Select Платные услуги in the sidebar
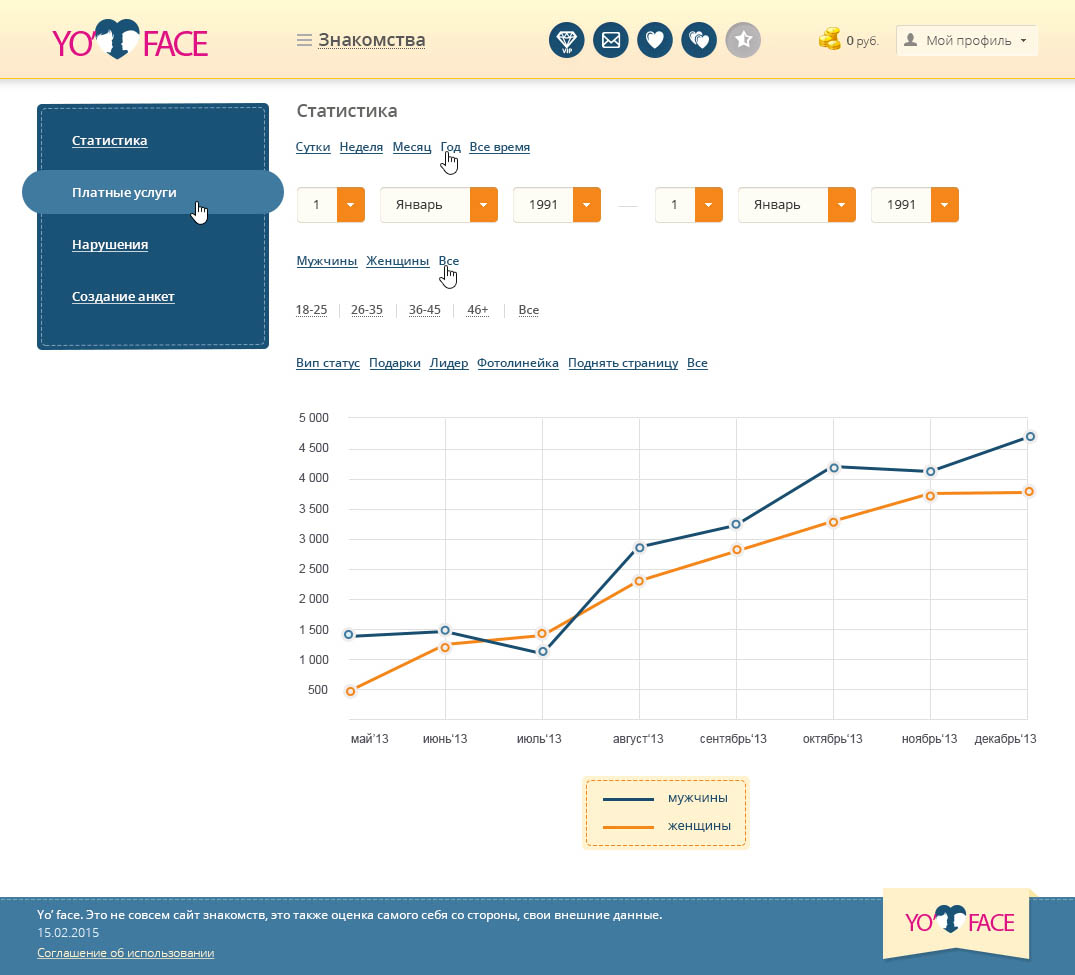 153,193
